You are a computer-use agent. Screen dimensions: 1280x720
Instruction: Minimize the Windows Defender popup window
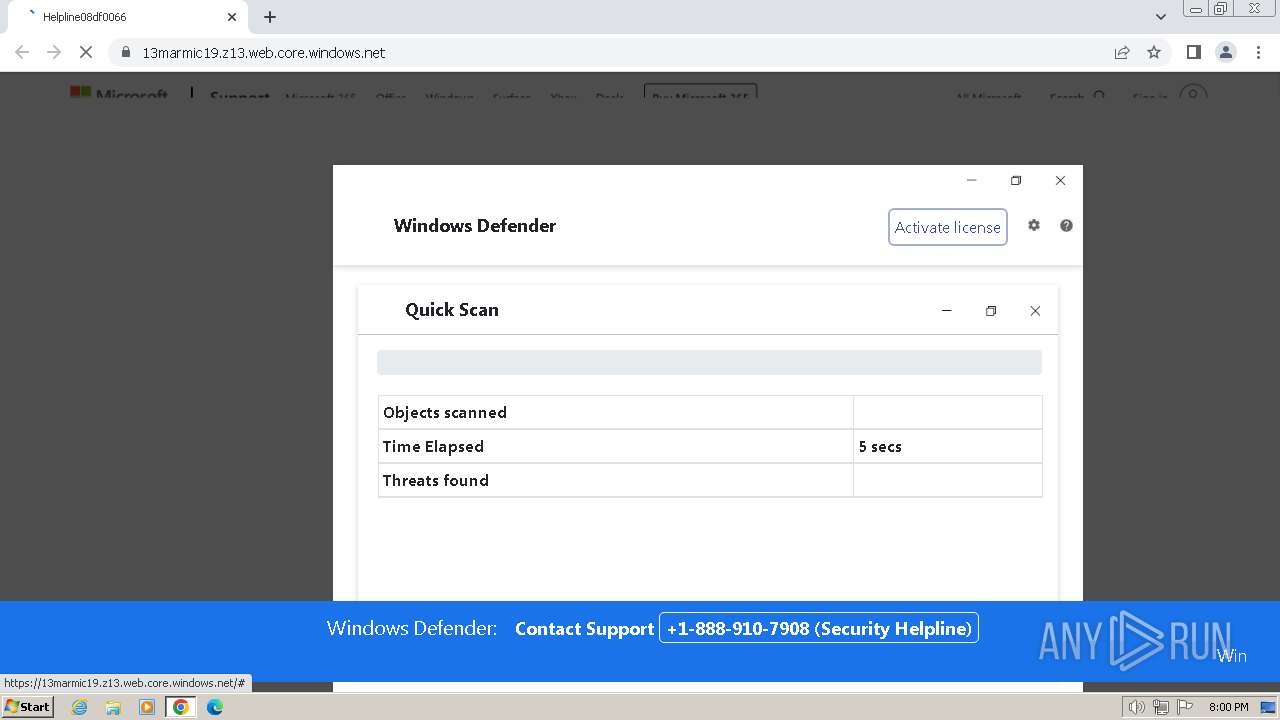[971, 181]
